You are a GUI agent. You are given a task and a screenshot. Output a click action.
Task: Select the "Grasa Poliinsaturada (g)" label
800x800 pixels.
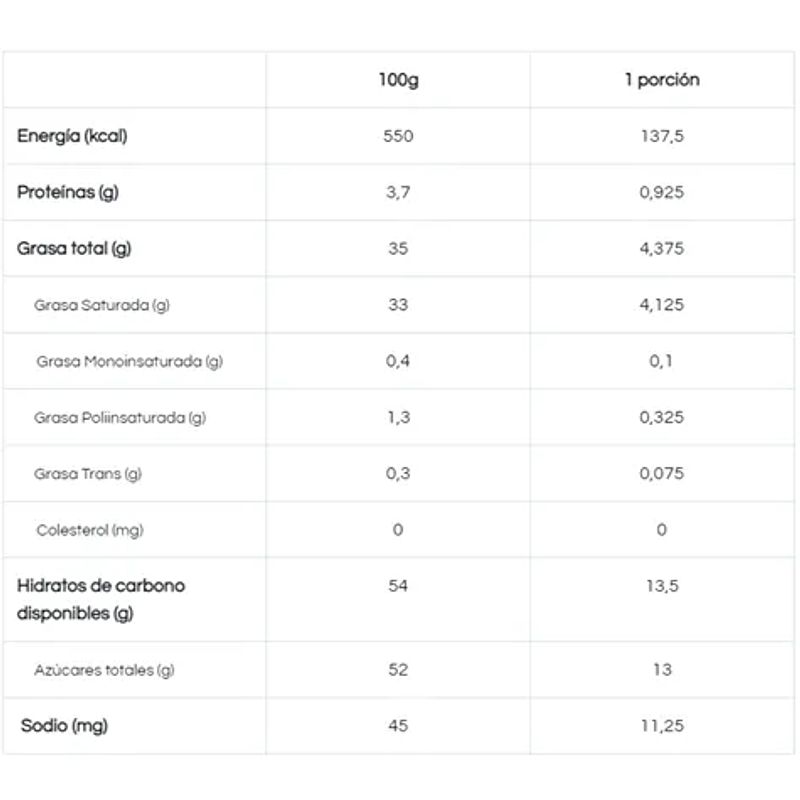coord(120,417)
